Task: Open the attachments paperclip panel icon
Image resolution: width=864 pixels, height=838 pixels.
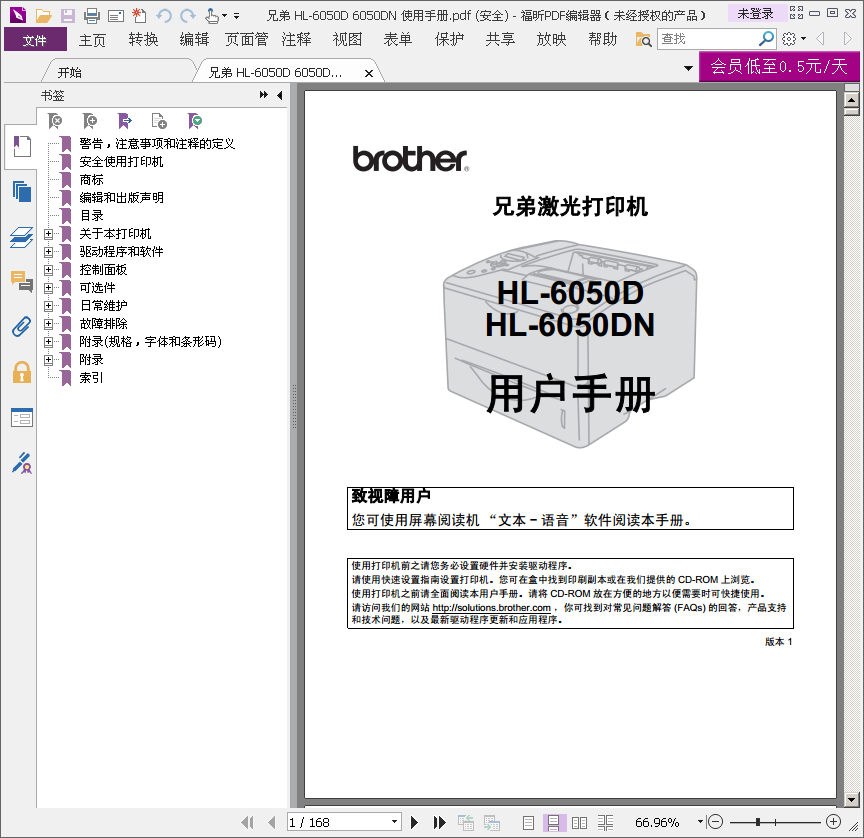Action: coord(21,327)
